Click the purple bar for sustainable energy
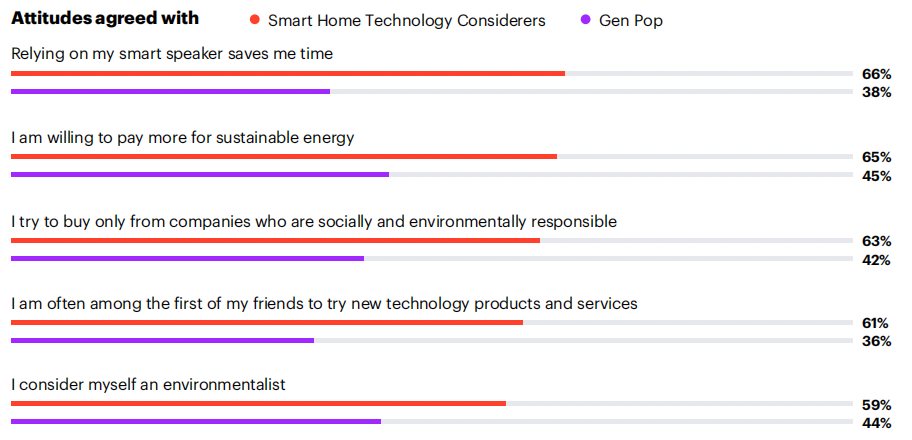 200,175
